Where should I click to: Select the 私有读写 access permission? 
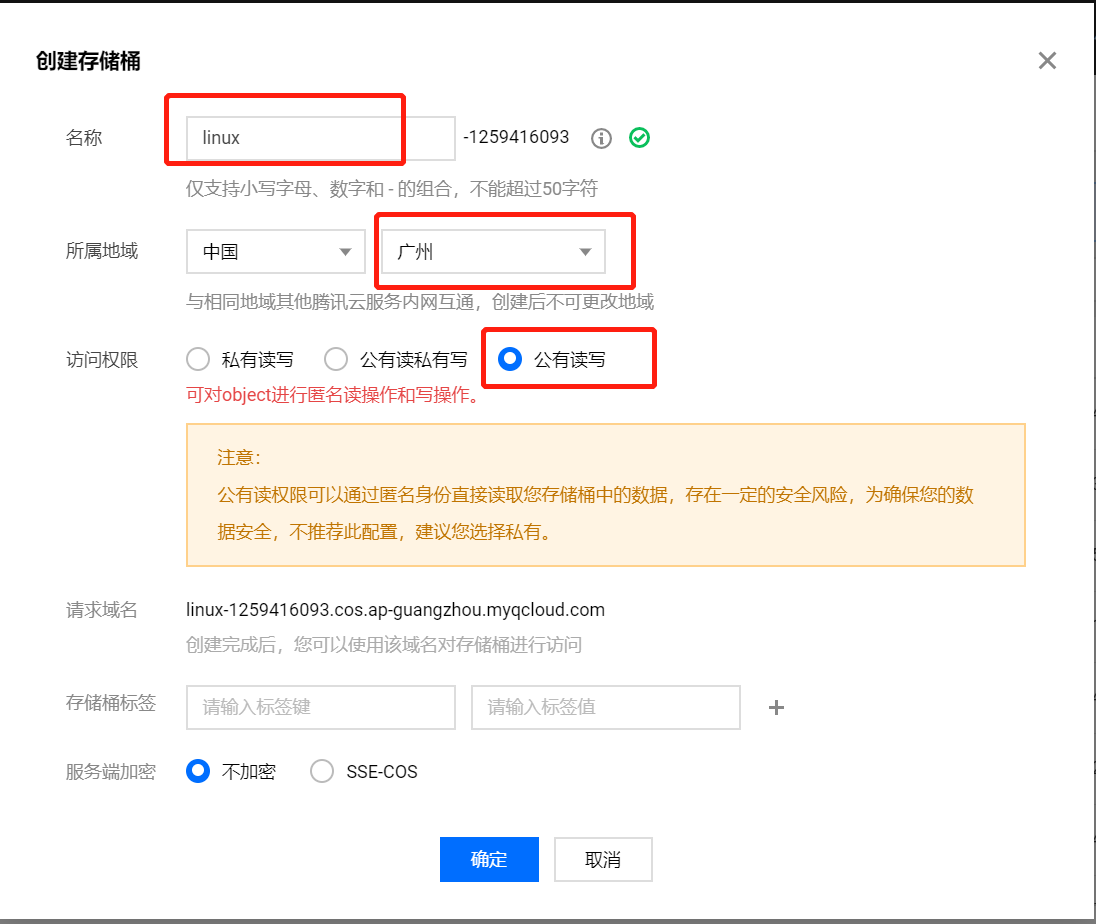[x=199, y=359]
